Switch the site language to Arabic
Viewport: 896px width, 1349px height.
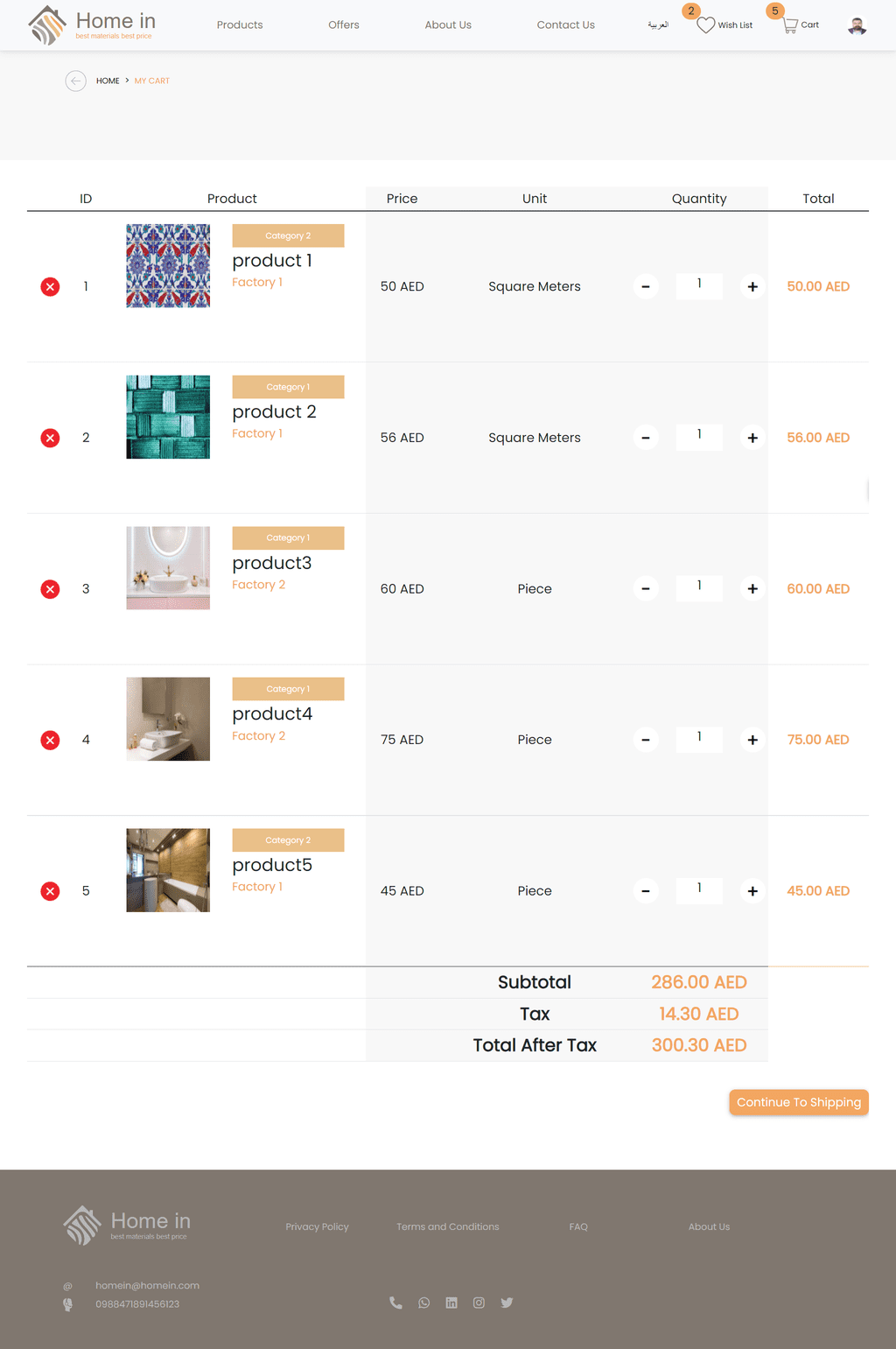pos(658,25)
